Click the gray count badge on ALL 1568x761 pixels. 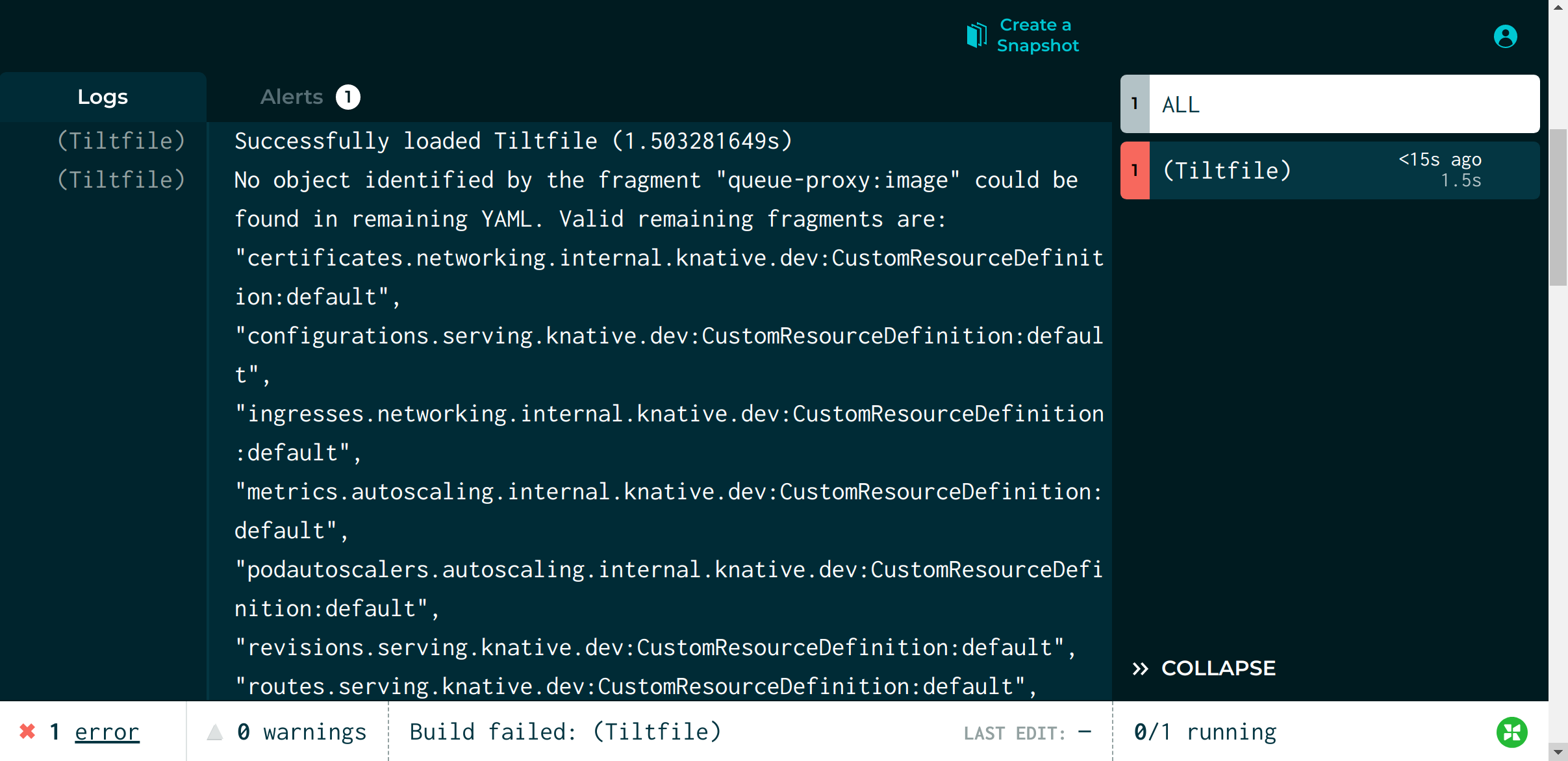(x=1135, y=104)
